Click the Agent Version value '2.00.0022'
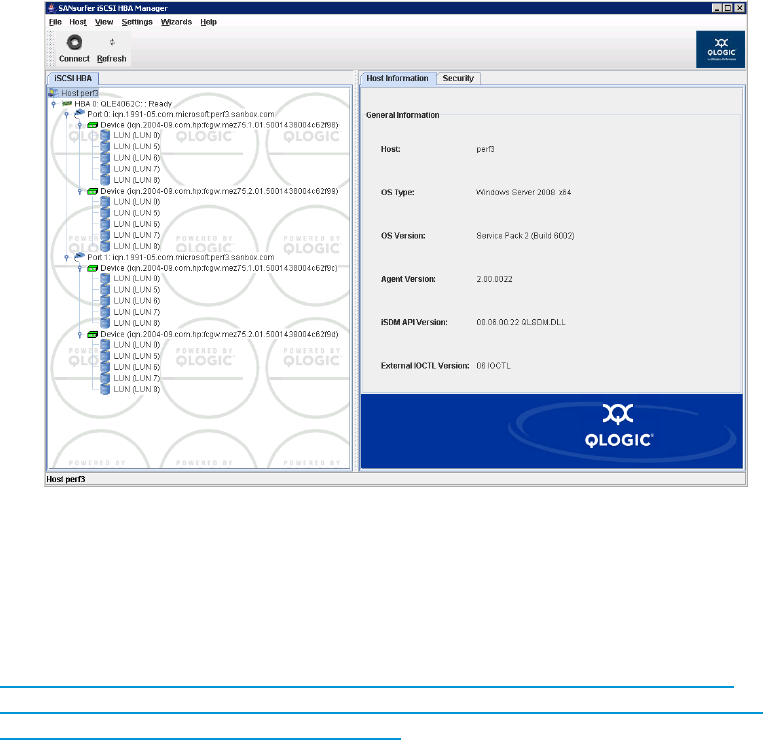763x740 pixels. point(494,279)
